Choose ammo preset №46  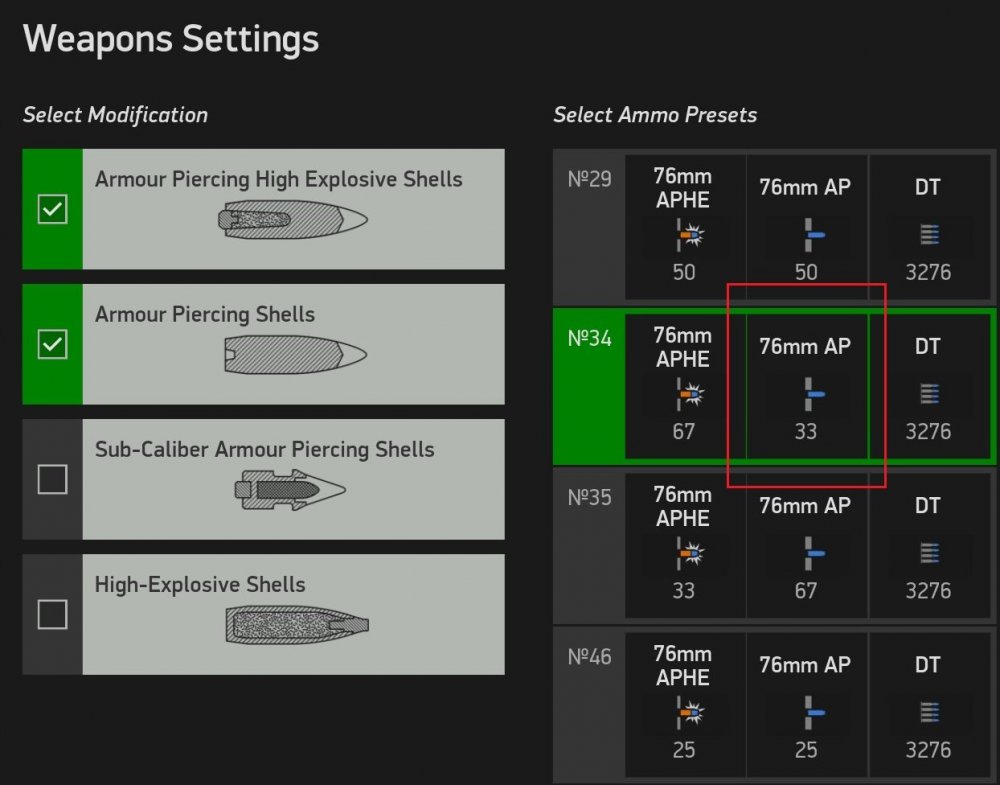pos(589,657)
